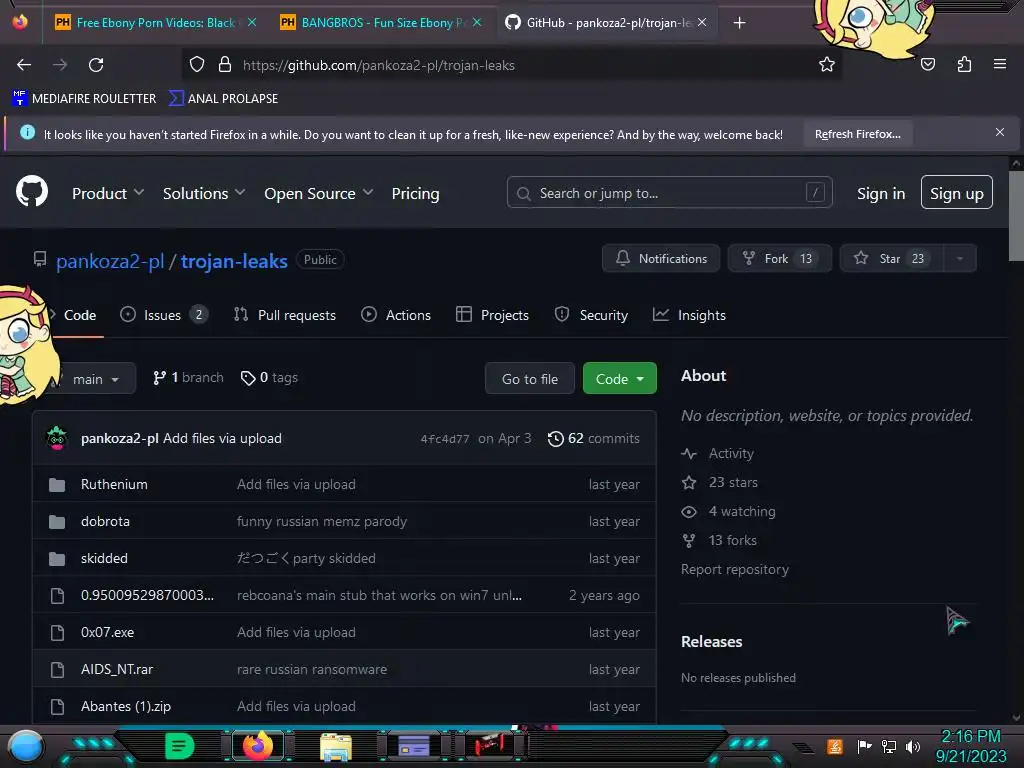Click the GitHub octocat logo
This screenshot has height=768, width=1024.
pos(31,191)
